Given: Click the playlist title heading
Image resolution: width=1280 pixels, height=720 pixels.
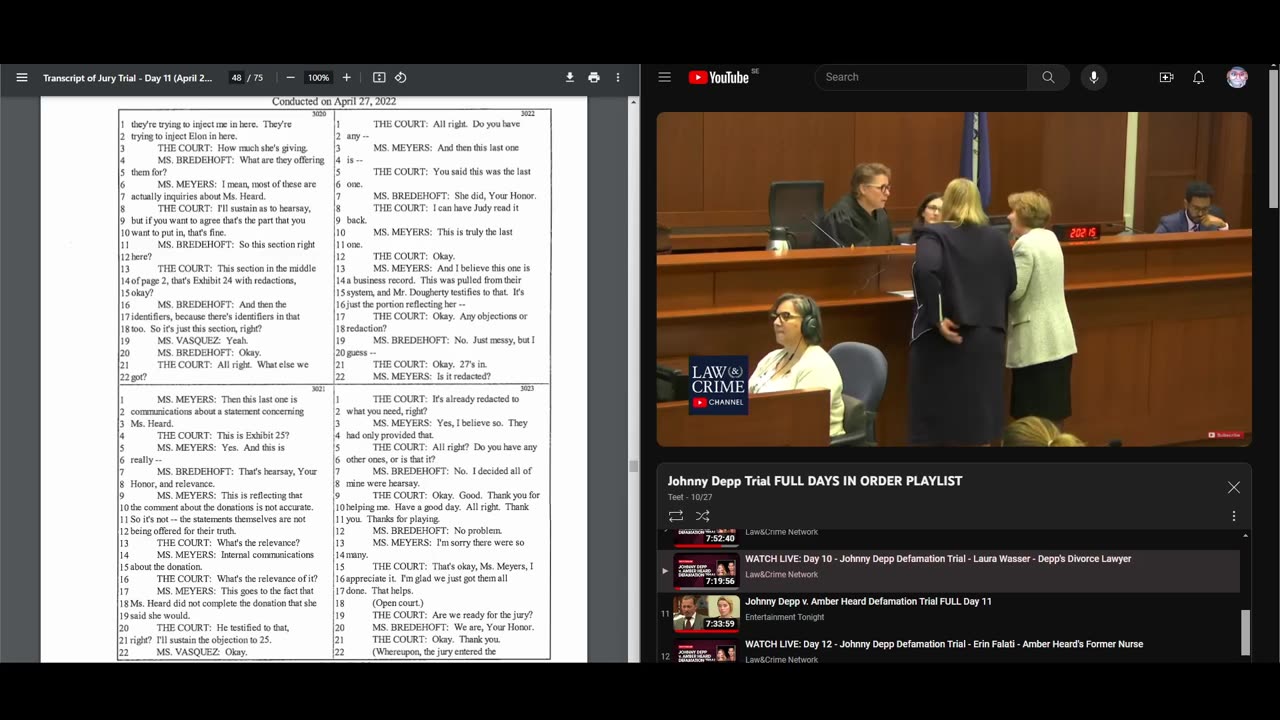Looking at the screenshot, I should pyautogui.click(x=815, y=481).
